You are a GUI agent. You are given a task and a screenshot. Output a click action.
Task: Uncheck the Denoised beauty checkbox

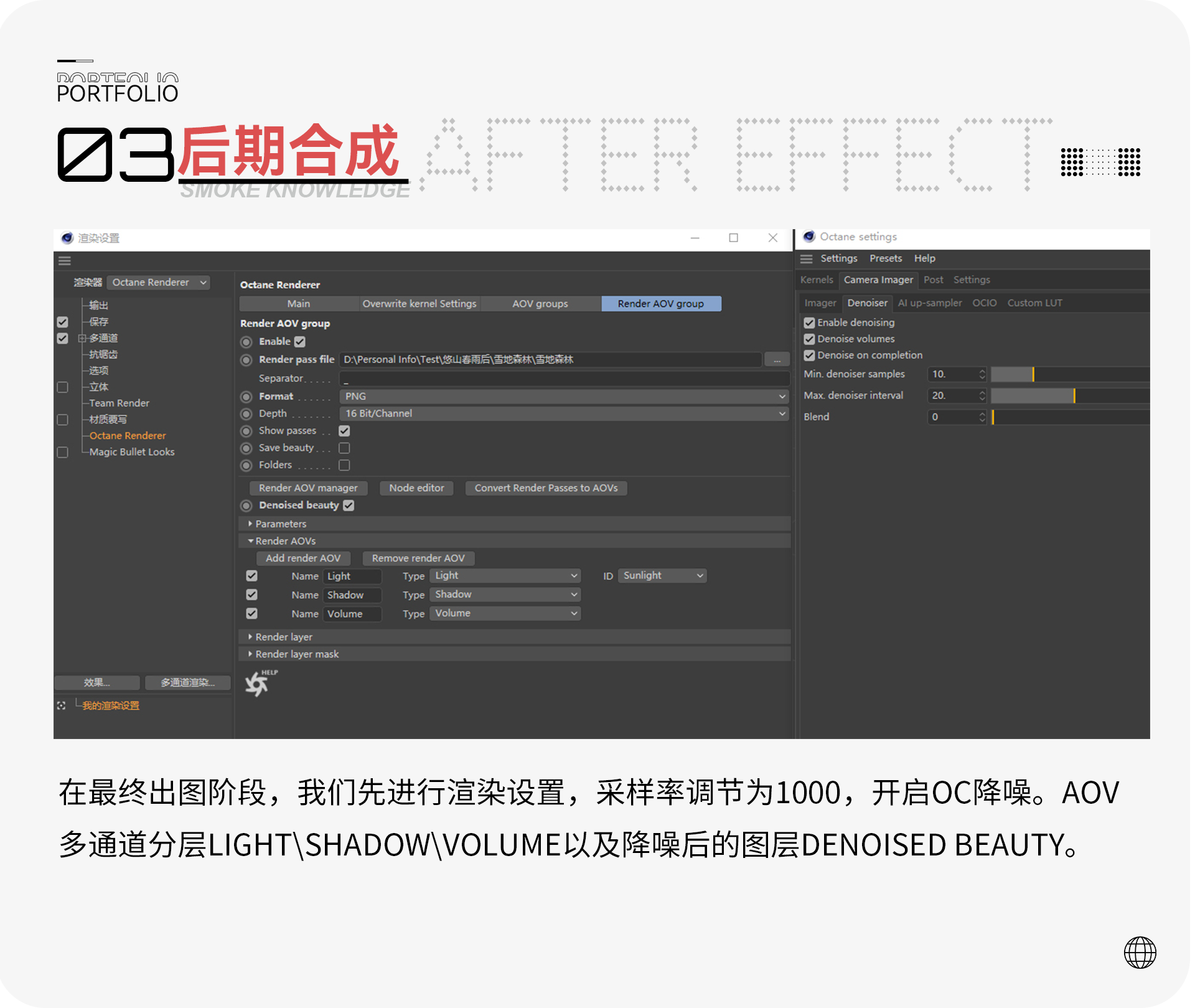click(x=349, y=506)
